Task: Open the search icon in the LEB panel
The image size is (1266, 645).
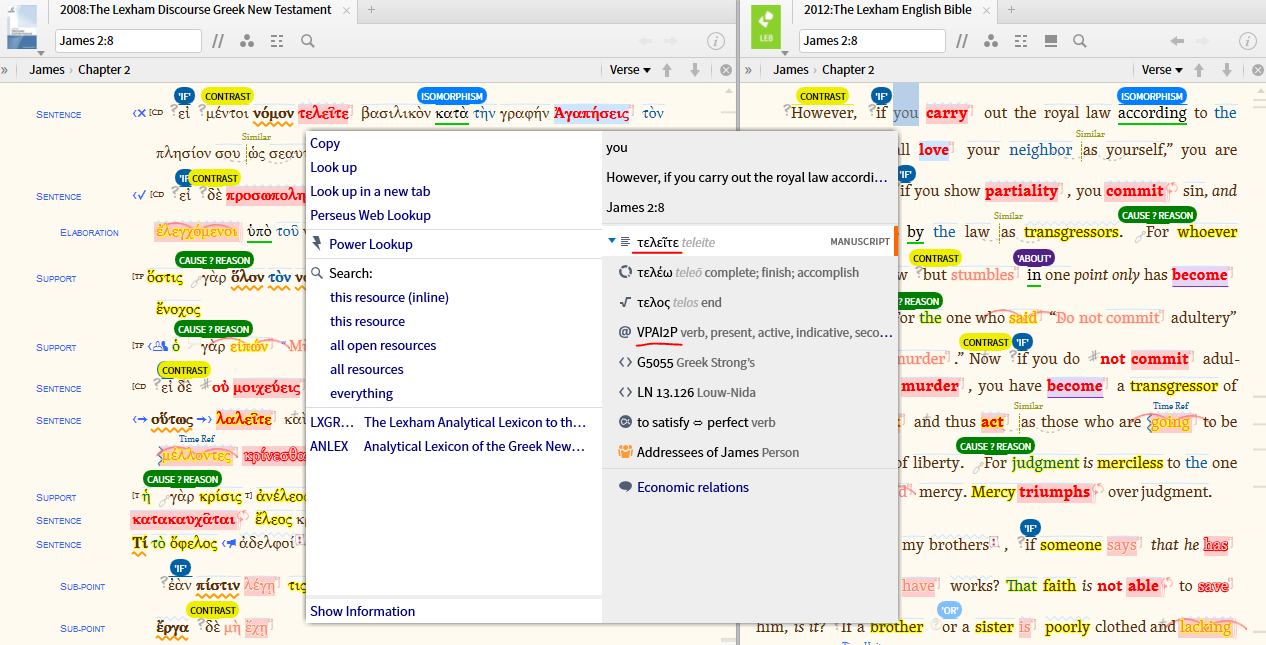Action: 1080,41
